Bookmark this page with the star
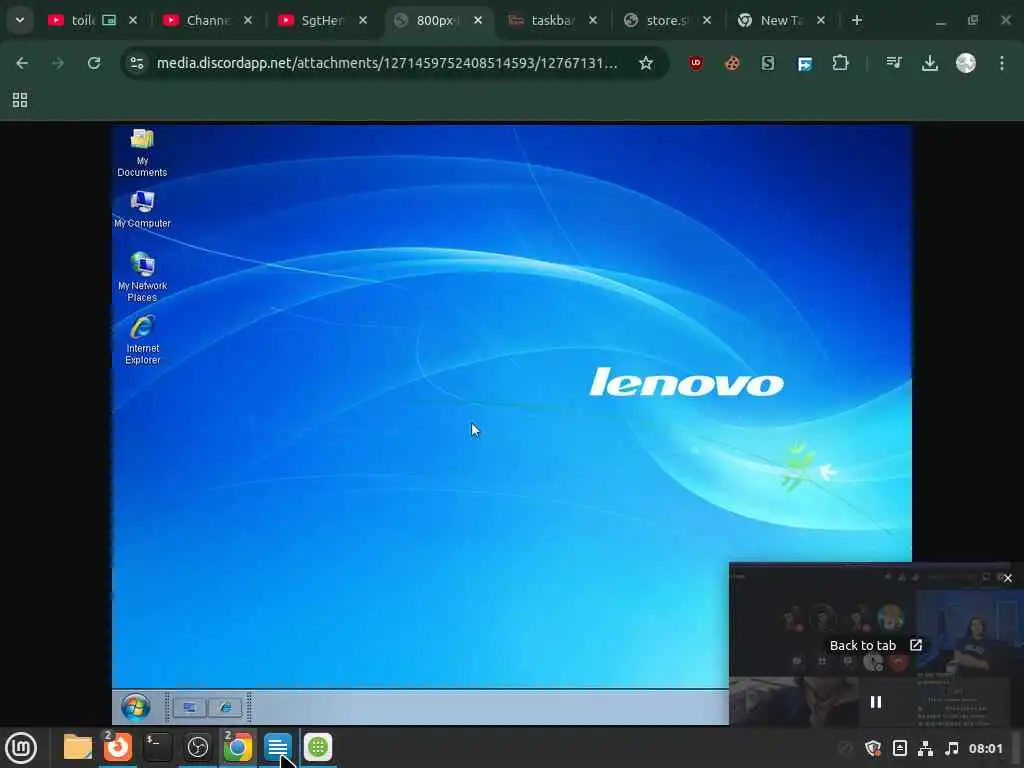The image size is (1024, 768). (x=646, y=63)
